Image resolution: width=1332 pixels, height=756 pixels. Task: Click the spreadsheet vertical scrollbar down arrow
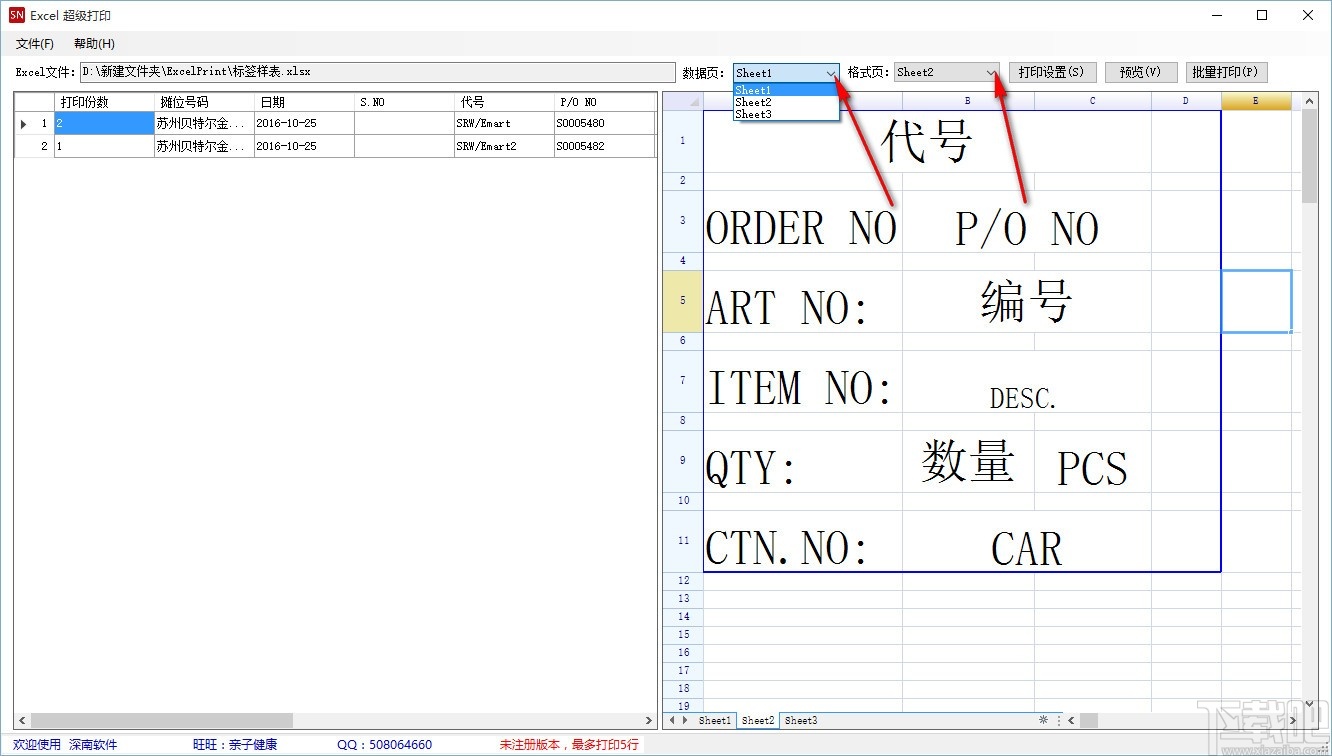1310,704
